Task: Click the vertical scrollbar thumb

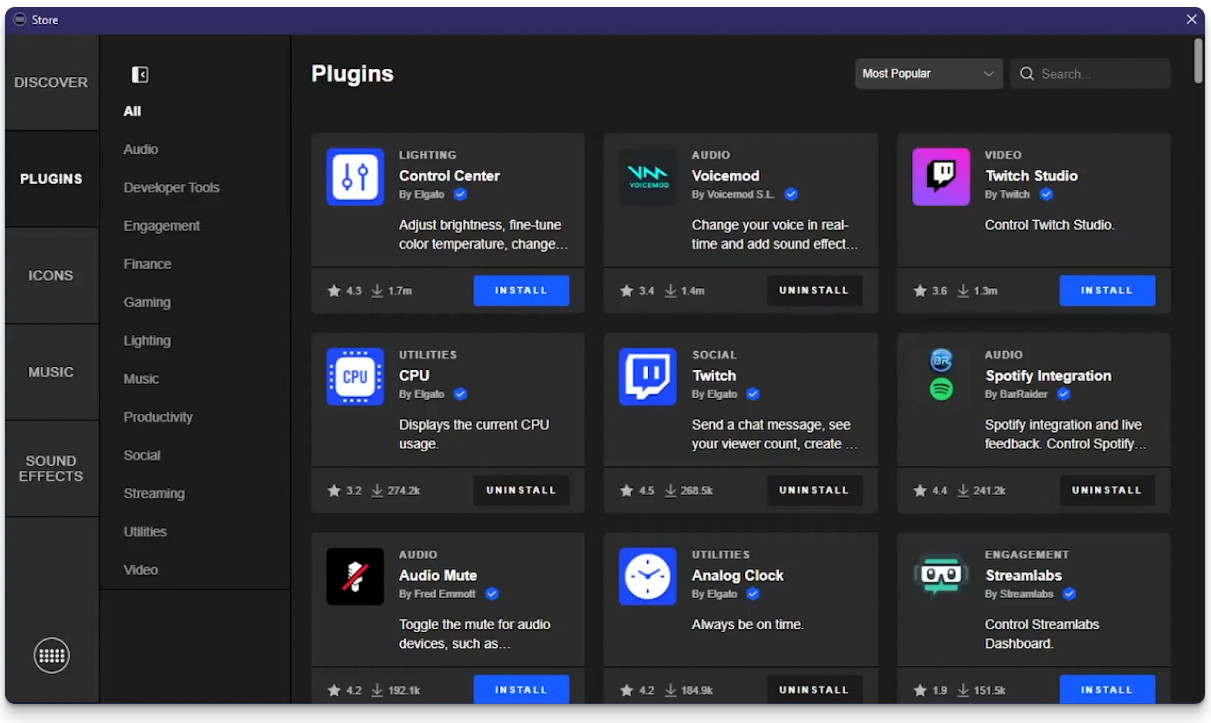Action: [x=1198, y=60]
